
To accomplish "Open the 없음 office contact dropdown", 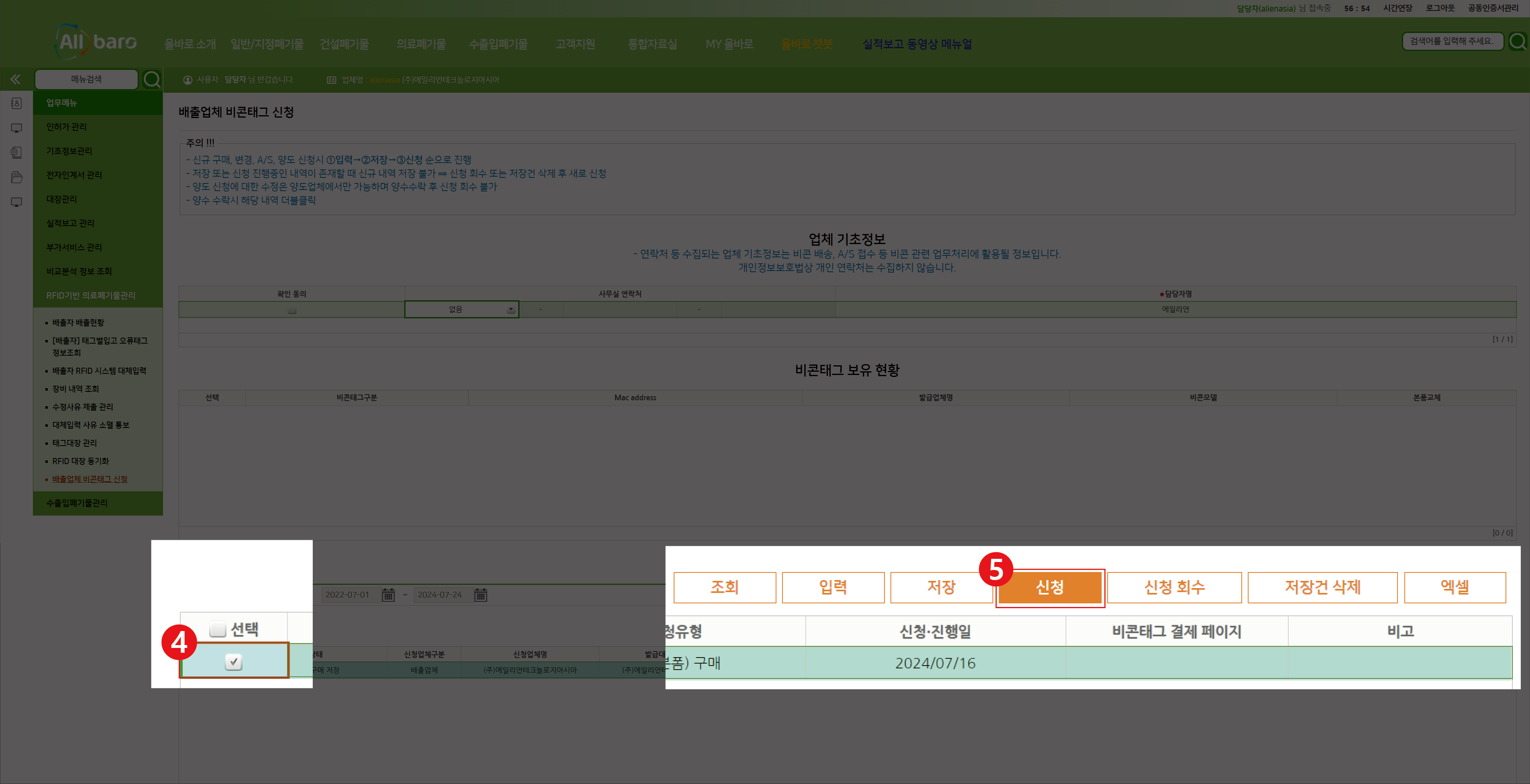I will pos(510,310).
